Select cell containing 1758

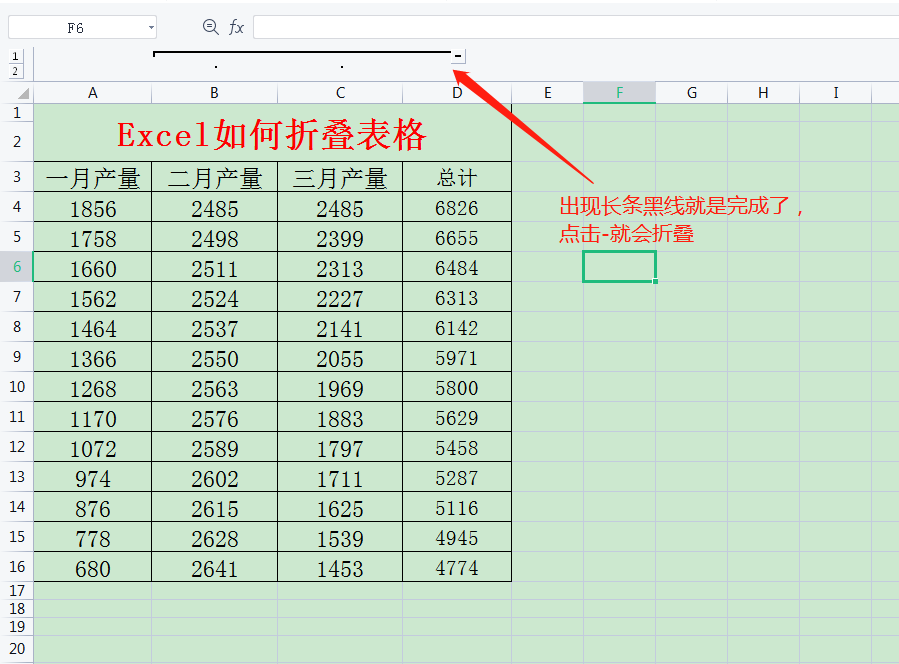coord(92,237)
